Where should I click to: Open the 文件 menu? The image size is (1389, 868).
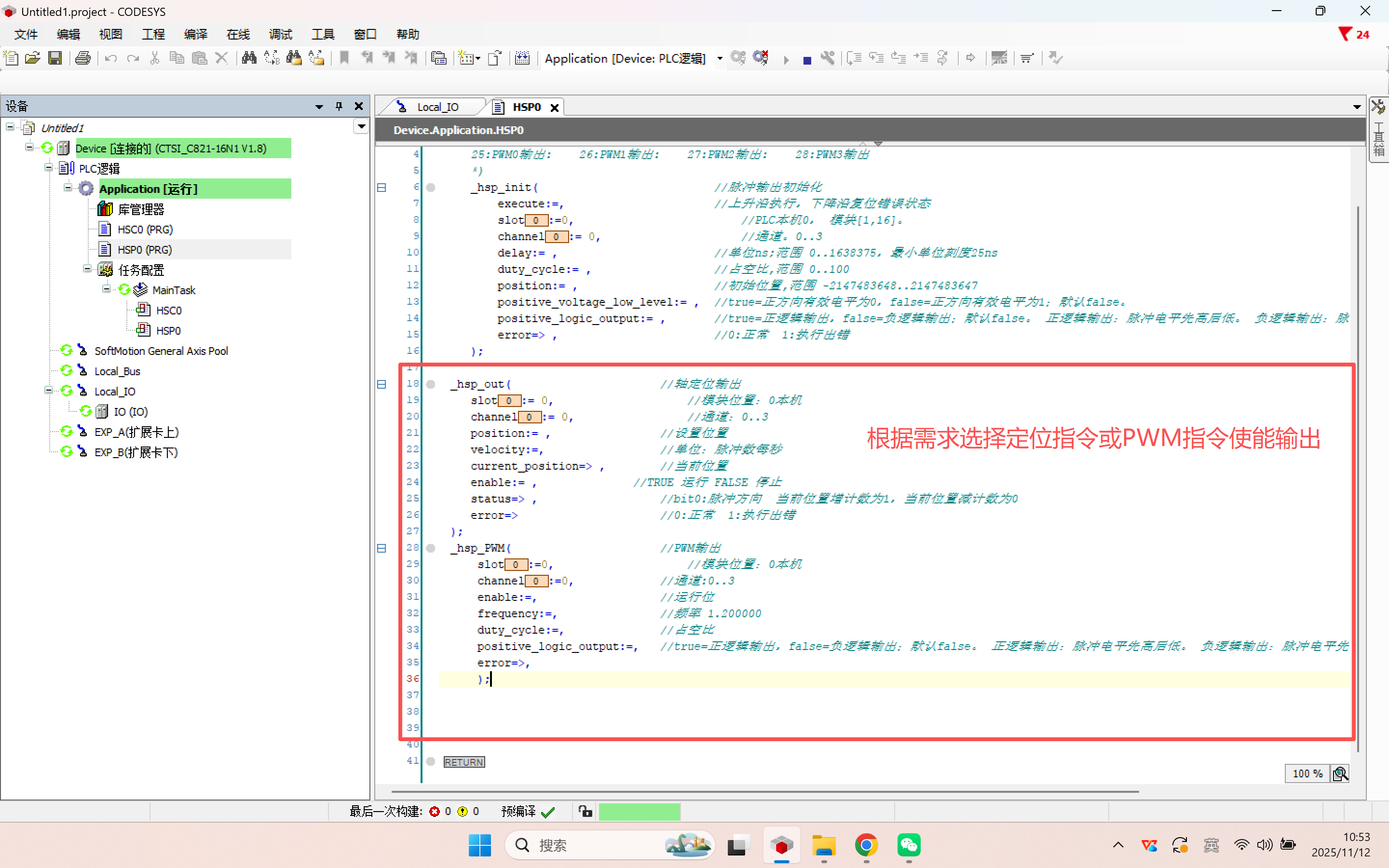click(26, 34)
